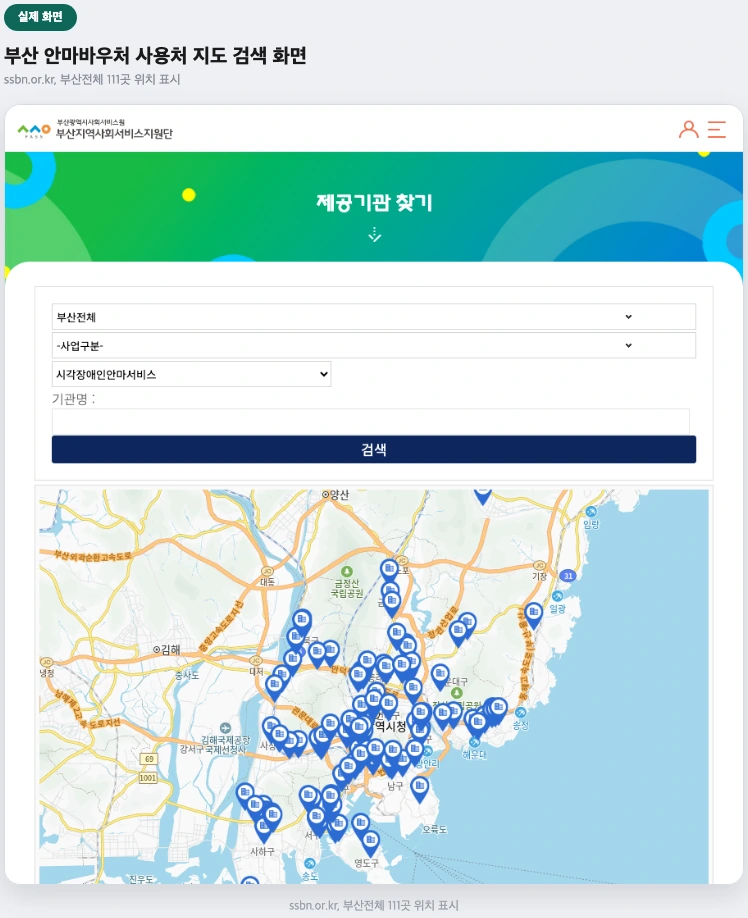Select the map marker near 기장
This screenshot has height=918, width=748.
[x=533, y=615]
